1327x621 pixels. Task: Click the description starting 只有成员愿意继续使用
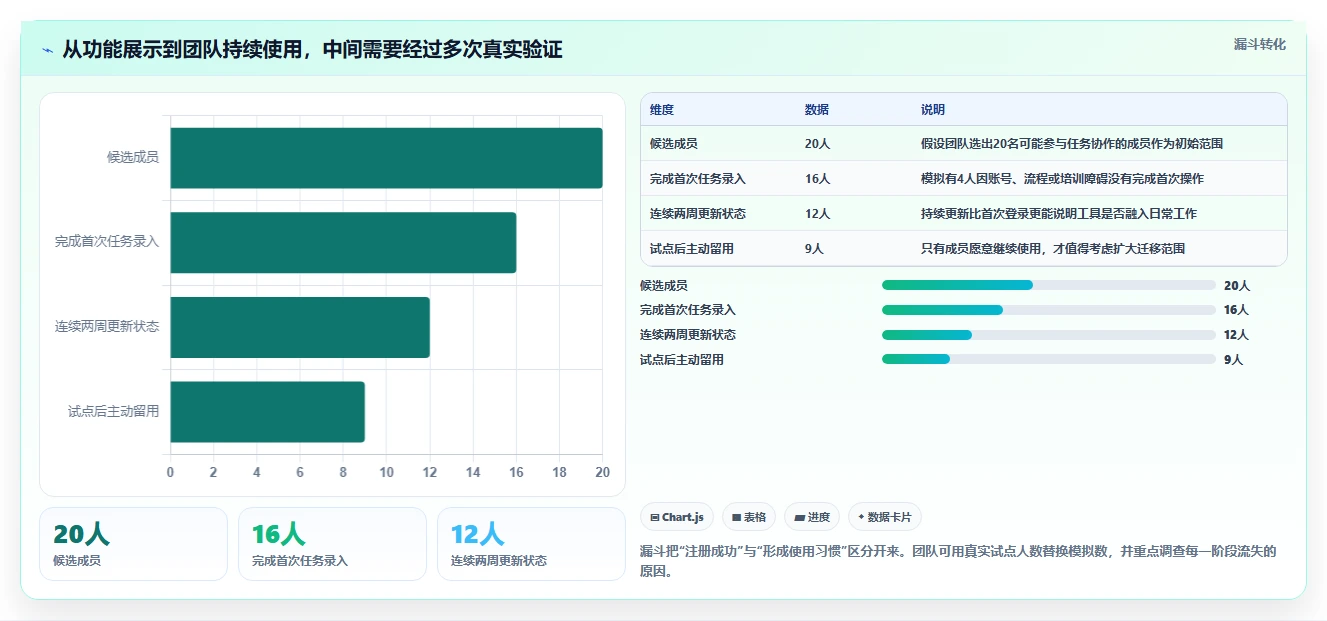1053,249
